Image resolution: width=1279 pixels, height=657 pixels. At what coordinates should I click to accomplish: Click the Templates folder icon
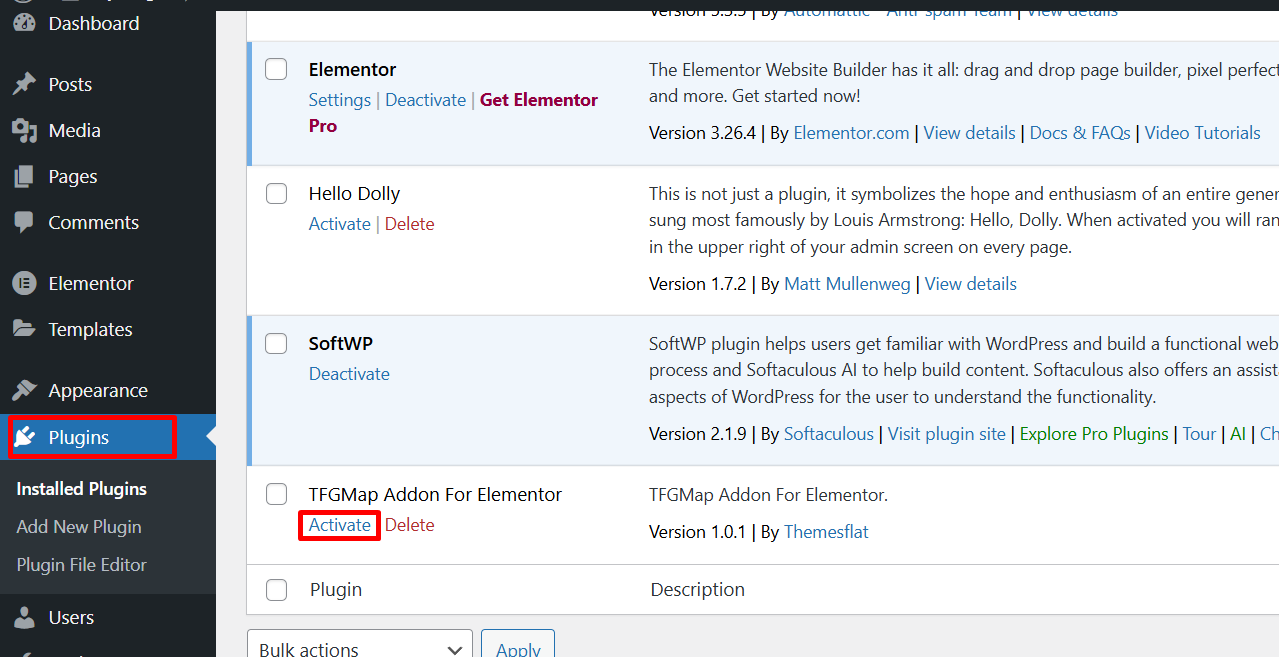pyautogui.click(x=24, y=329)
